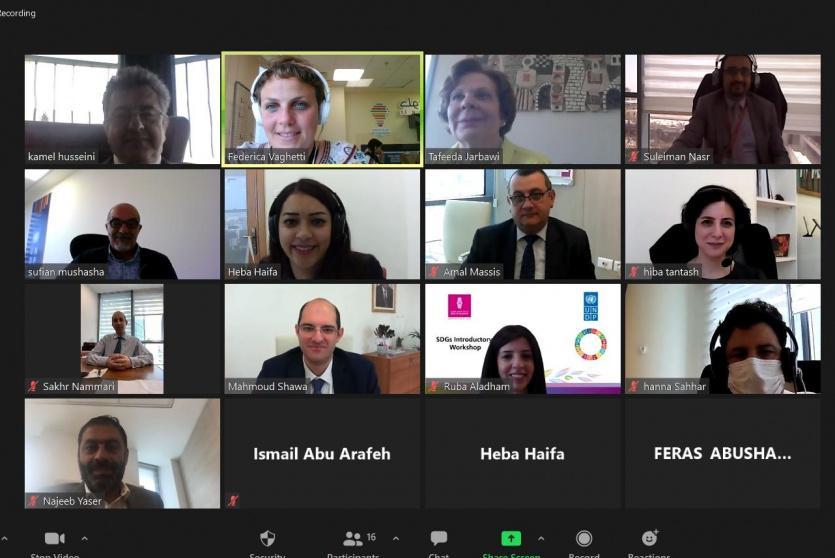Select Ruba Aladham's SDGs workshop video tile
Image resolution: width=835 pixels, height=558 pixels.
(x=523, y=339)
